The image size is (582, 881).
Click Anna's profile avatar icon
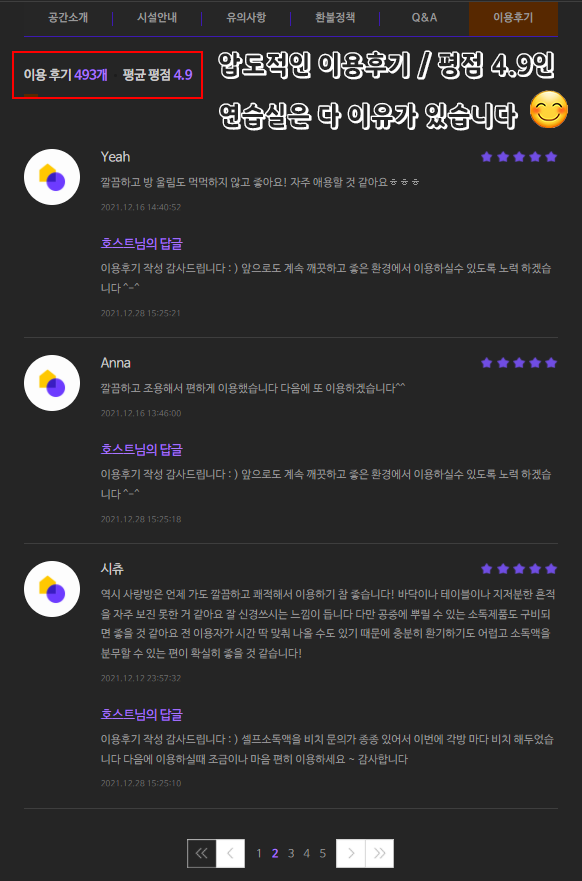click(51, 383)
